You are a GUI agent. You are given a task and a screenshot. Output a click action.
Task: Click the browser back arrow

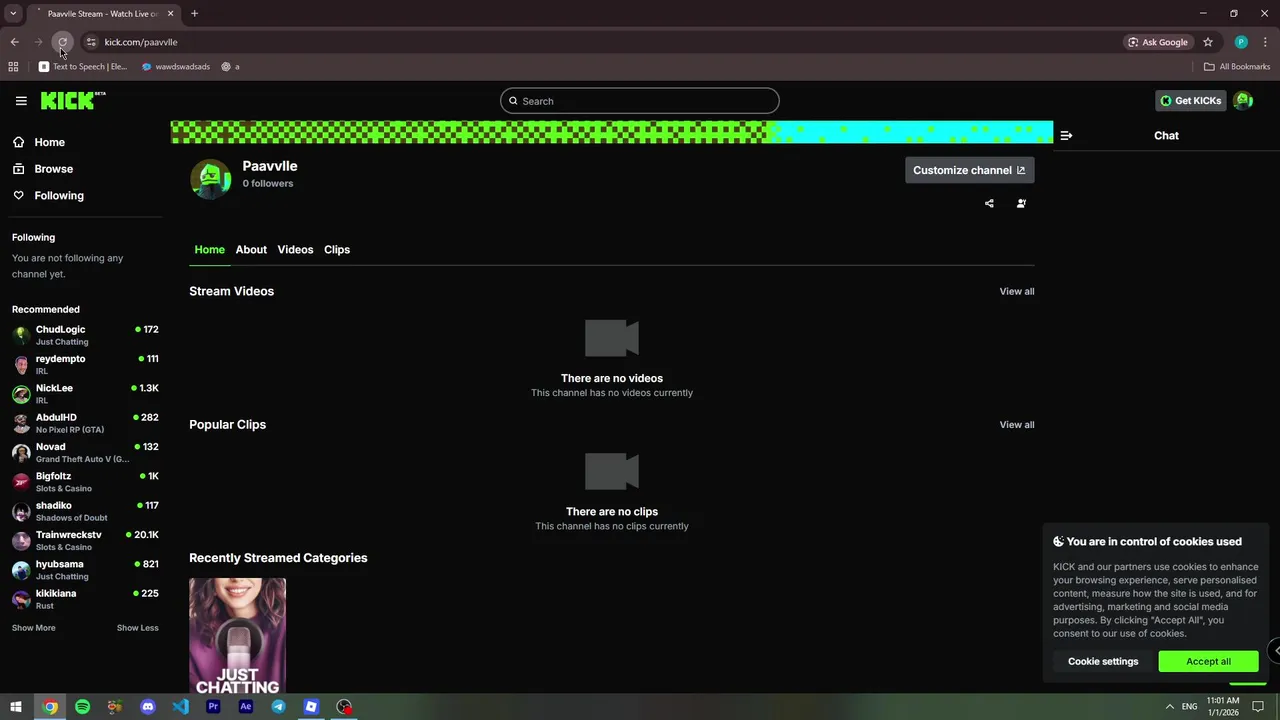[14, 42]
